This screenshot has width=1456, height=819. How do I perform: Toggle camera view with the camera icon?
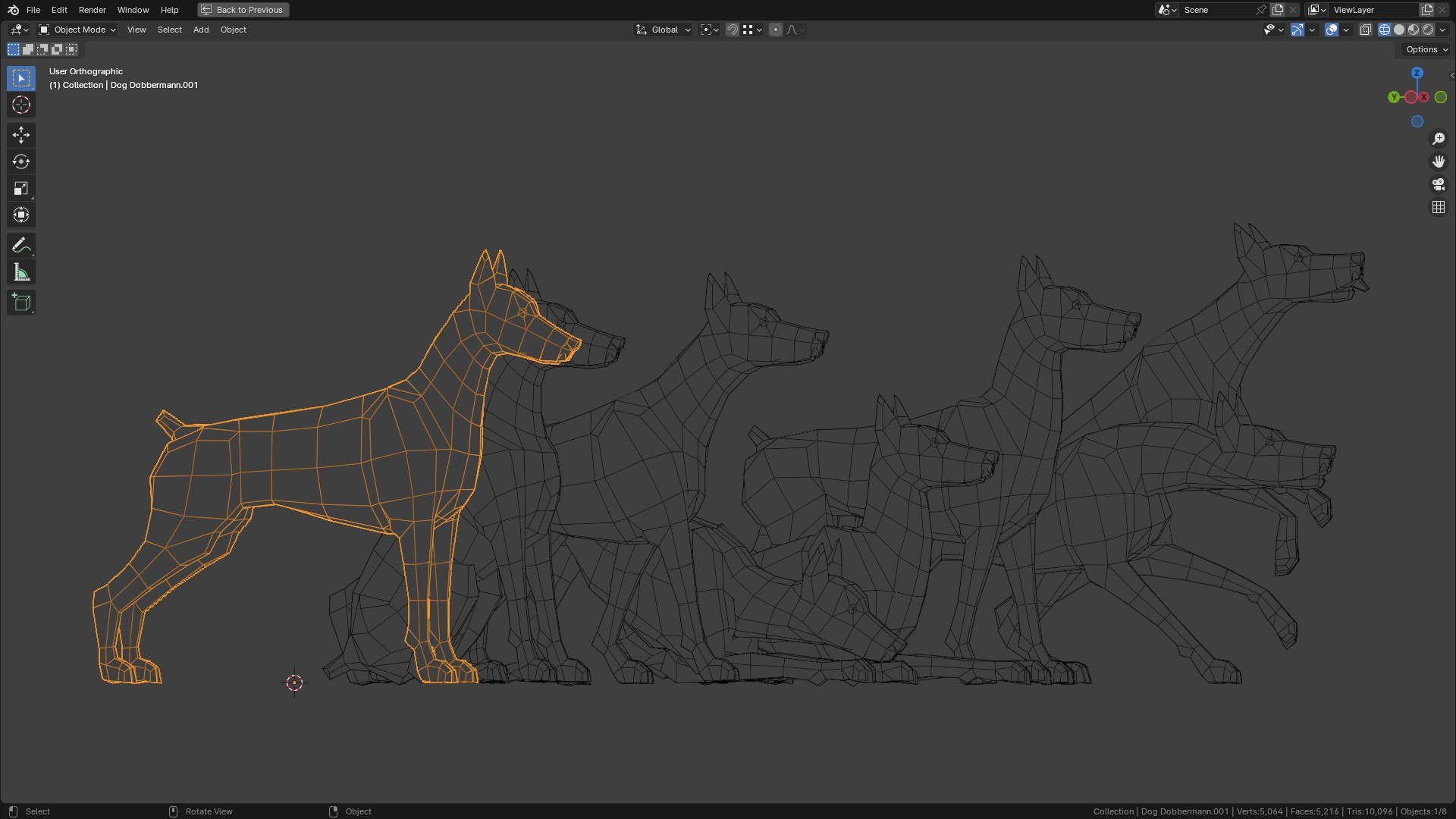[x=1438, y=184]
